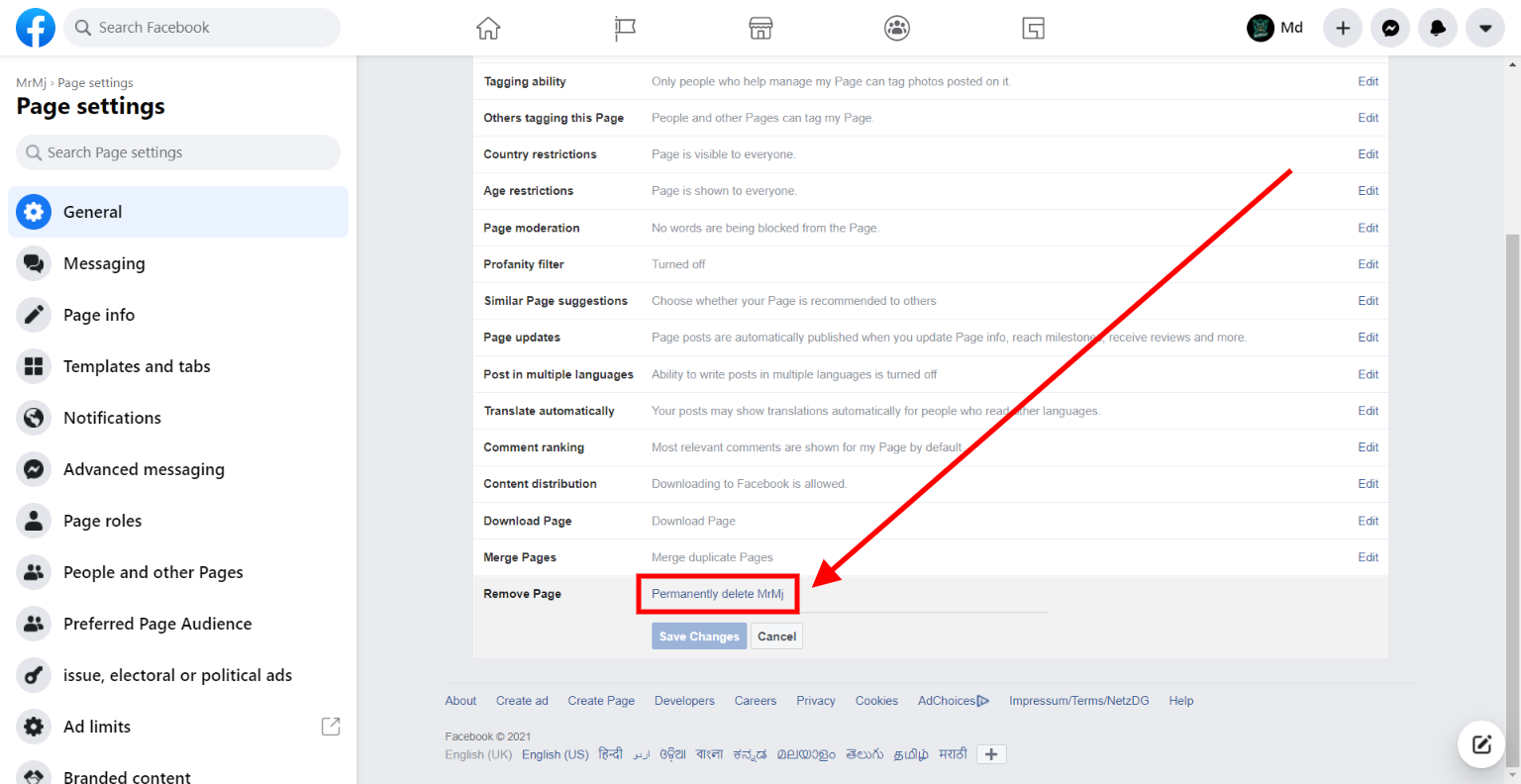Click the Notifications globe icon
The height and width of the screenshot is (784, 1521).
click(34, 418)
